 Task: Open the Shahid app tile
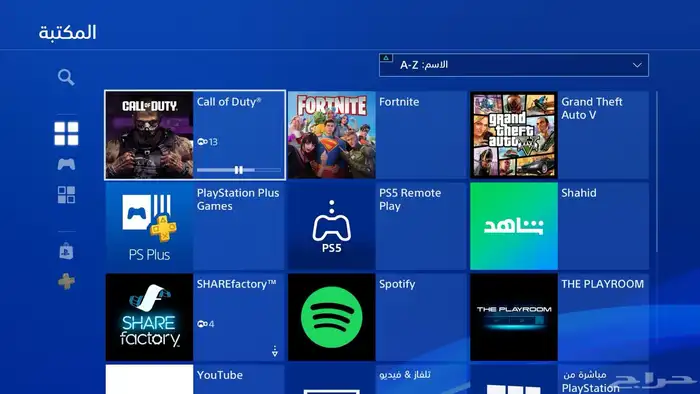click(x=559, y=226)
